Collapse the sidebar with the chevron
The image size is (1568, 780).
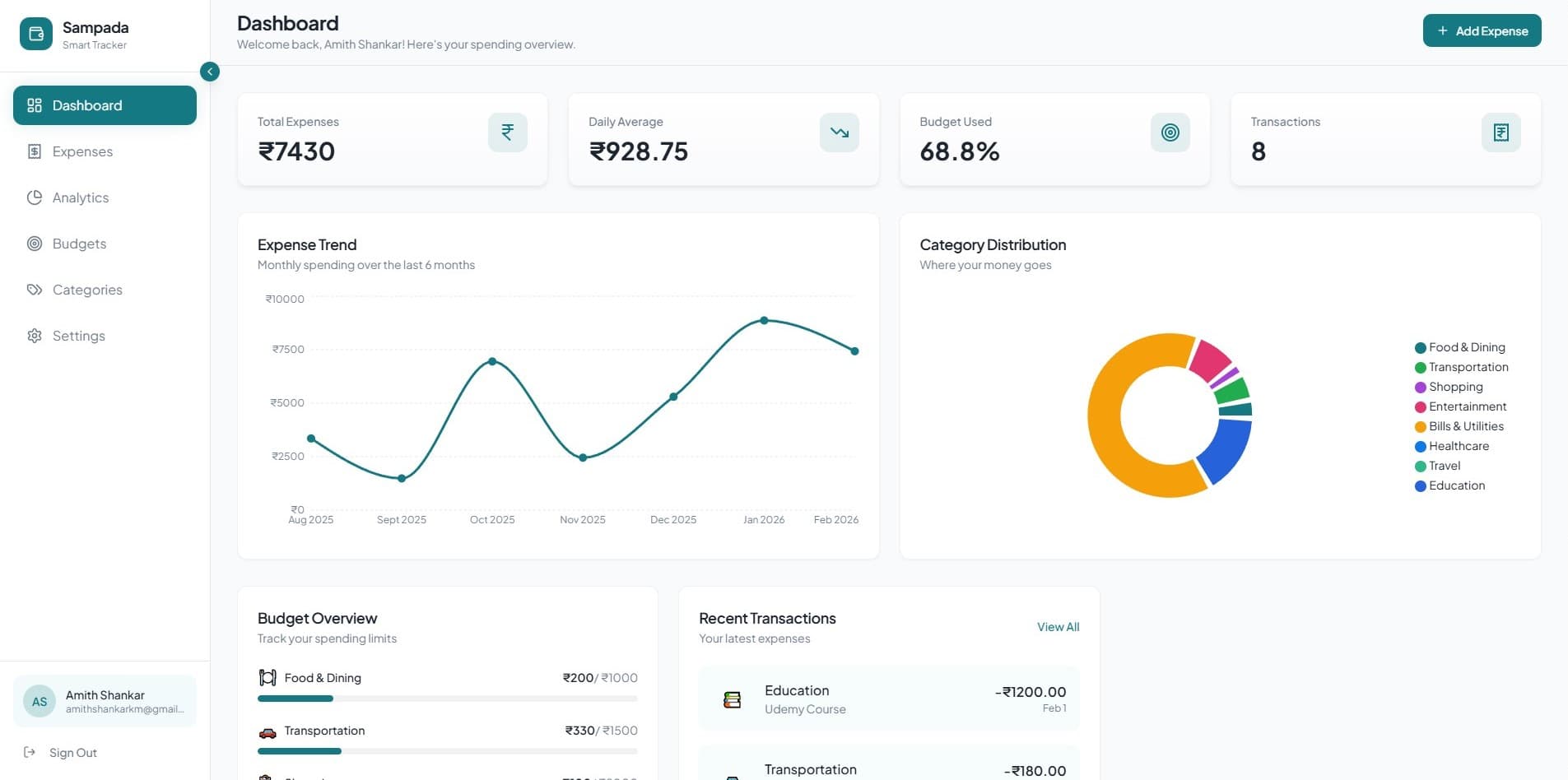pyautogui.click(x=210, y=72)
